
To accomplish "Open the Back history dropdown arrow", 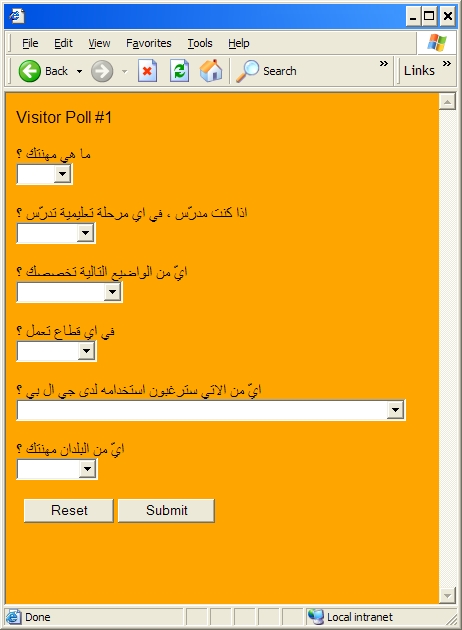I will [x=80, y=72].
